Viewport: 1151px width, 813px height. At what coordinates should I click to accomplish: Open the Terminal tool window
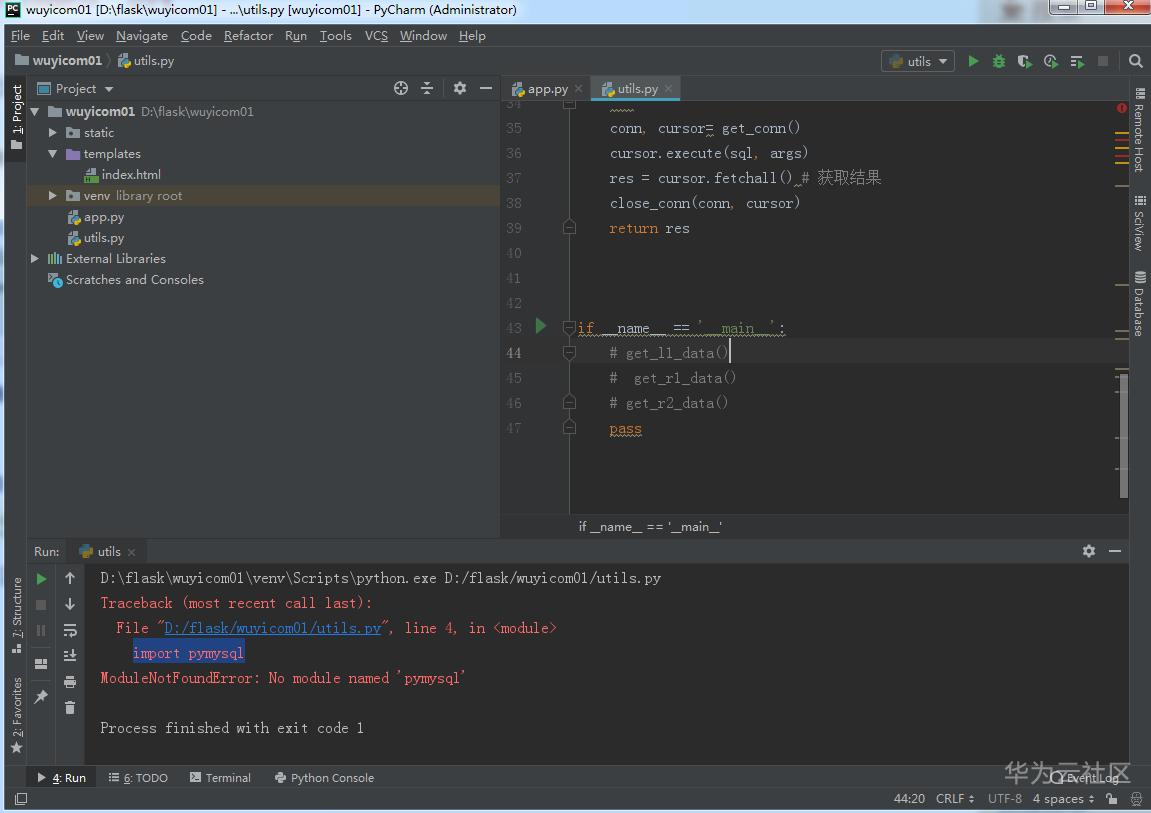tap(220, 778)
